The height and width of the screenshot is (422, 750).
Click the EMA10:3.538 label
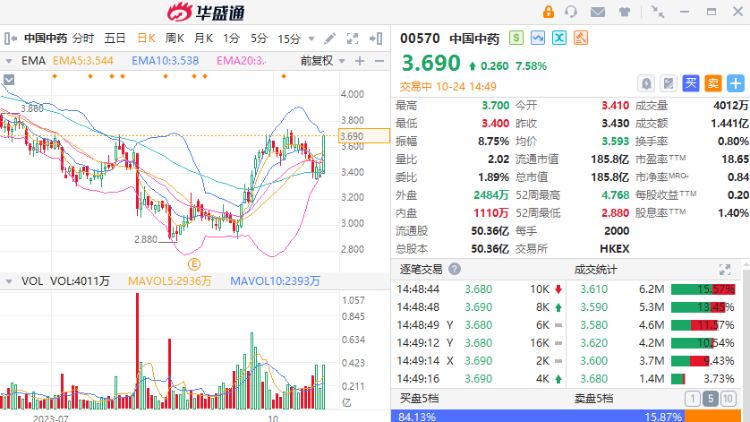coord(165,61)
